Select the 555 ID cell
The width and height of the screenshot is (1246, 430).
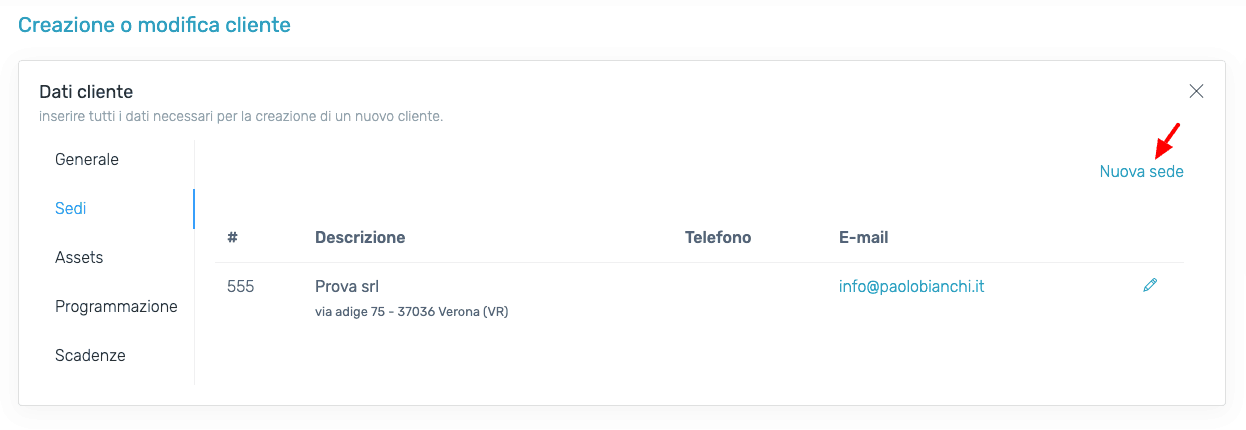point(241,286)
